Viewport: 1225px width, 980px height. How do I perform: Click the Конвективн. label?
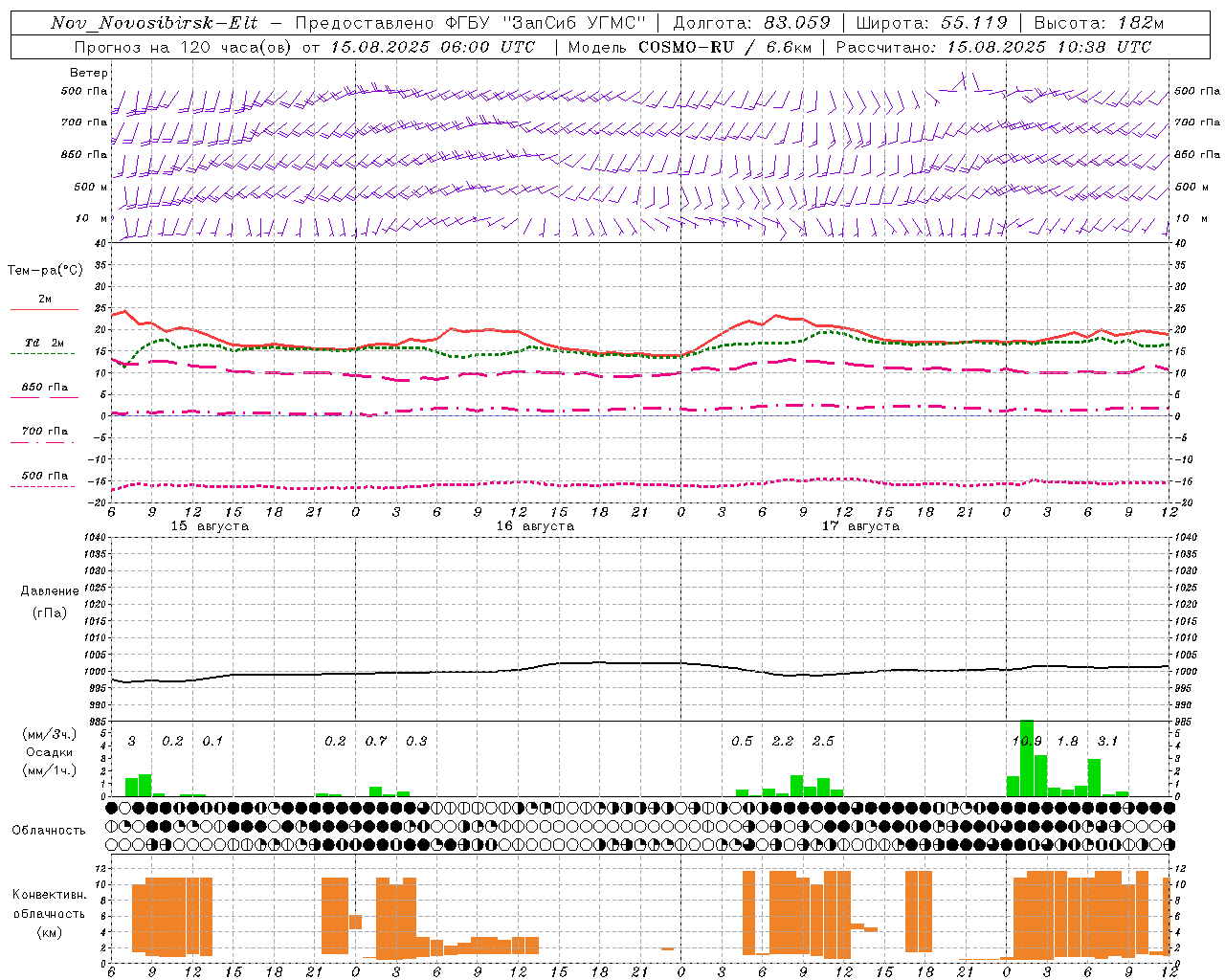(x=49, y=895)
